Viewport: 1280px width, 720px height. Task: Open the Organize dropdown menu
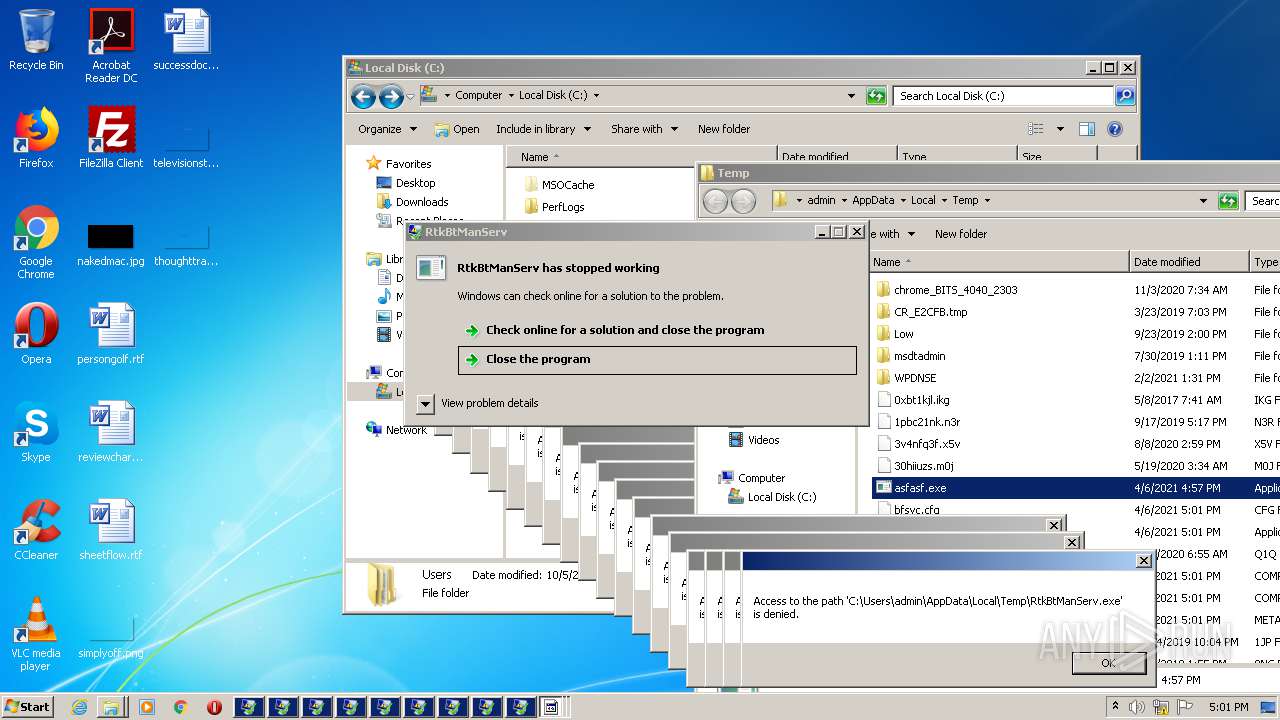[387, 129]
